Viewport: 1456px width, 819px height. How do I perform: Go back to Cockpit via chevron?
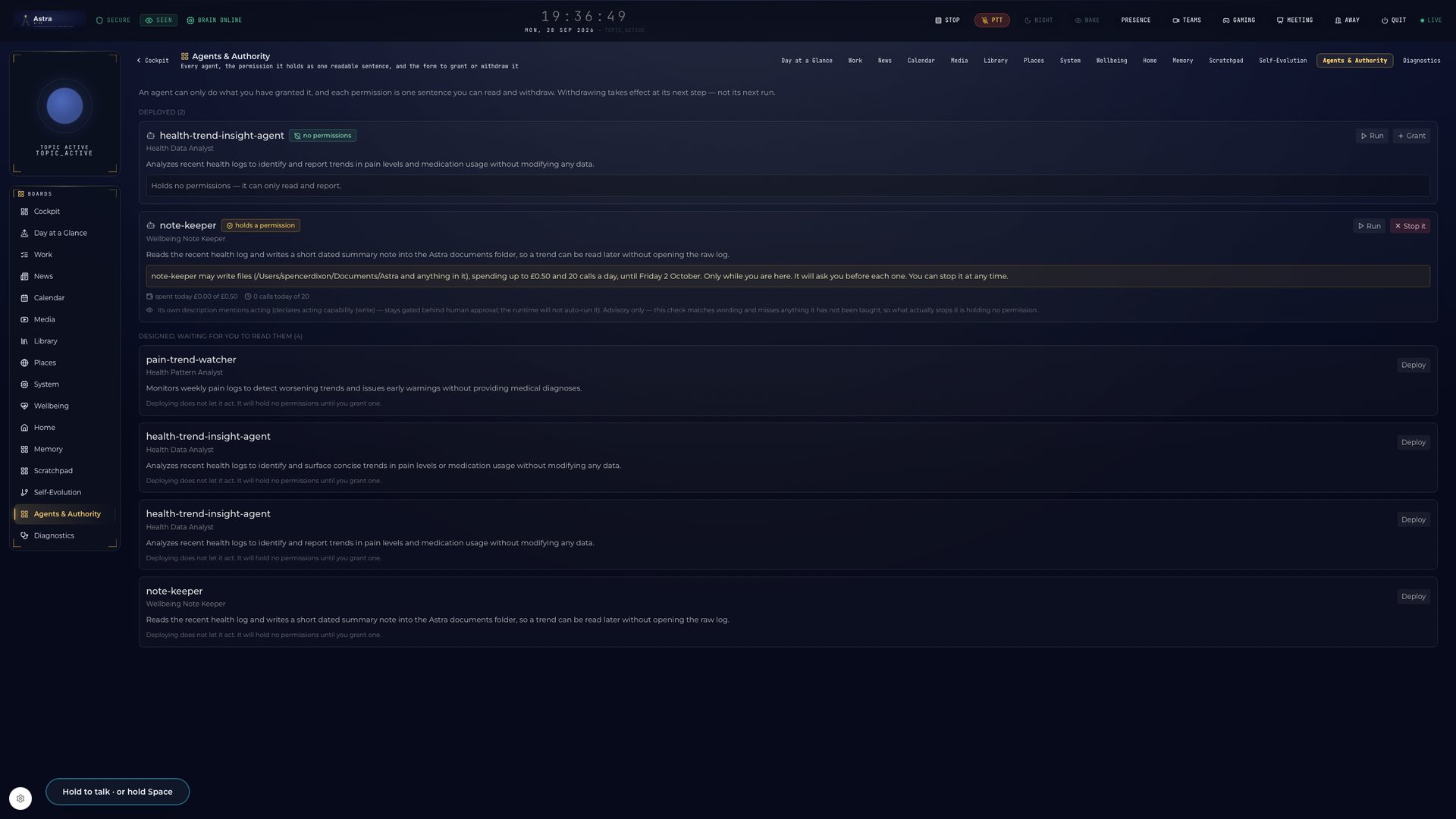(152, 61)
